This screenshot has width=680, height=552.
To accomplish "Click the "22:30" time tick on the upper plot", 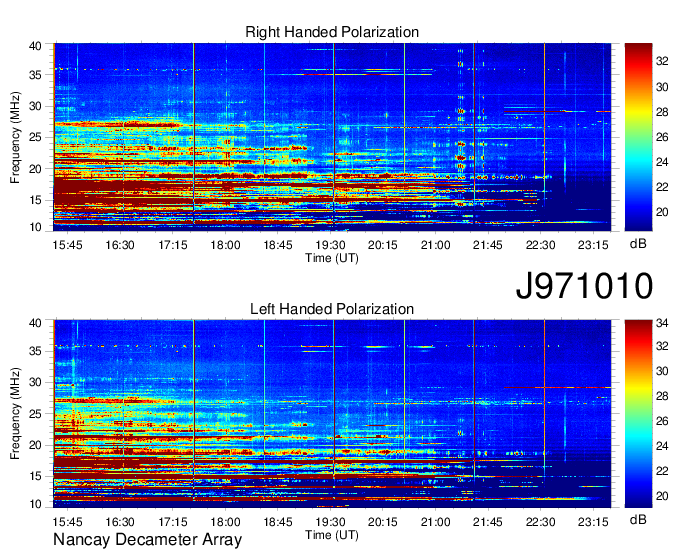I will [540, 245].
